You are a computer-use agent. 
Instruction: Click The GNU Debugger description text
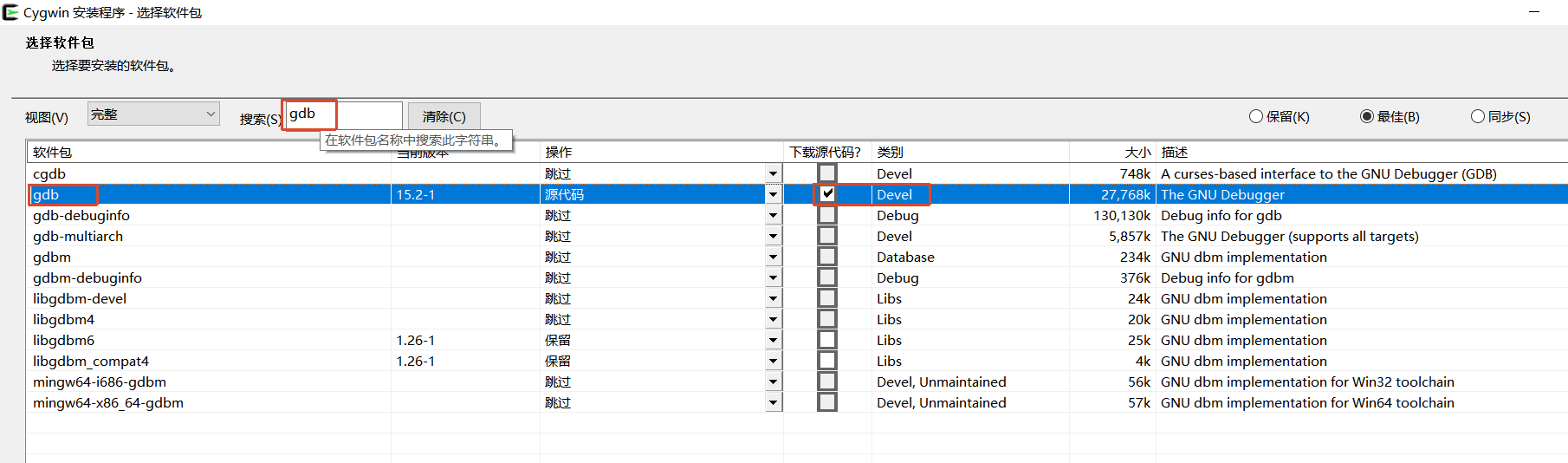coord(1222,194)
